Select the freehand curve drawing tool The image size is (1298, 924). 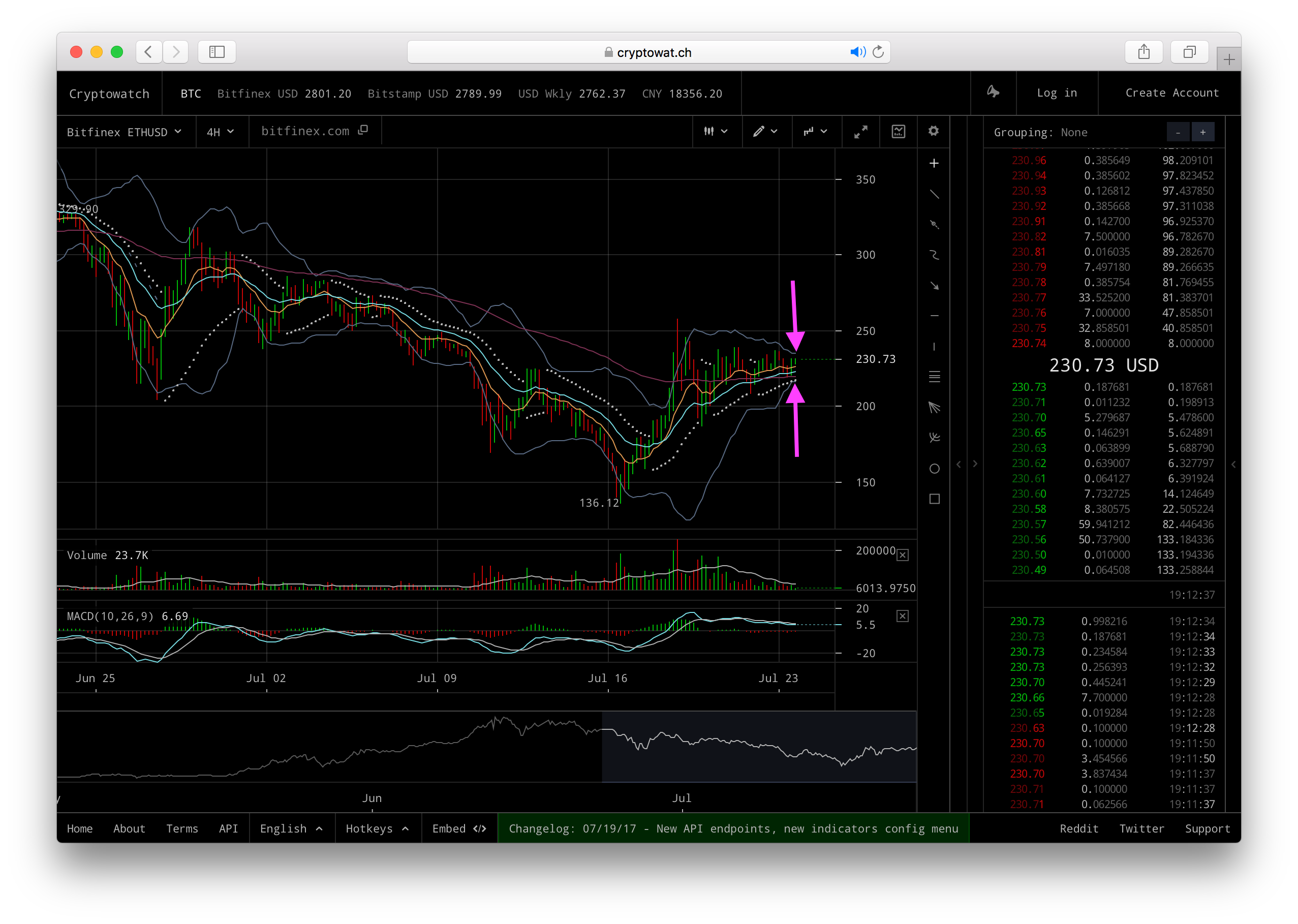point(934,255)
